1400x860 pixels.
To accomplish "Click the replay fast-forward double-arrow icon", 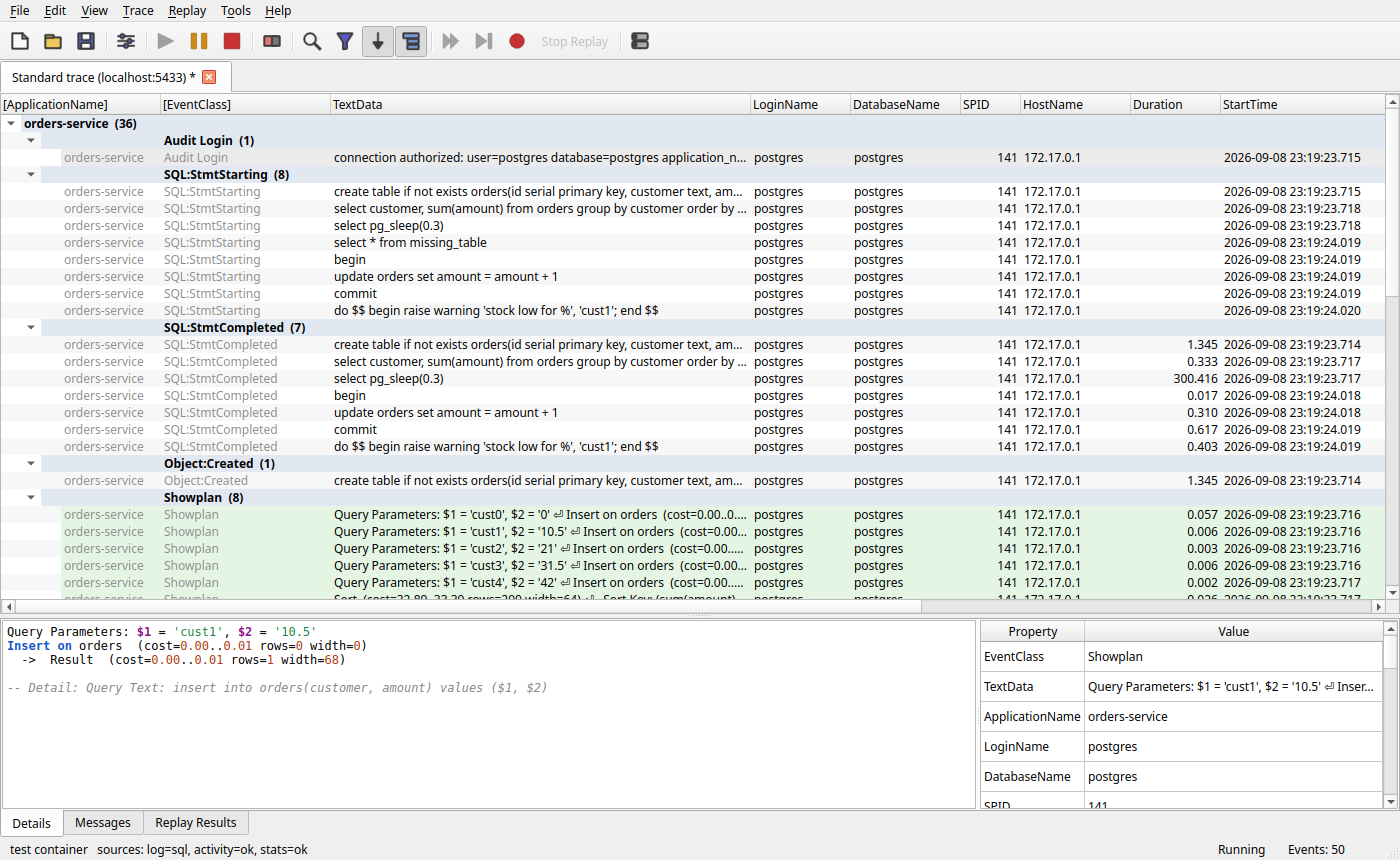I will point(451,41).
